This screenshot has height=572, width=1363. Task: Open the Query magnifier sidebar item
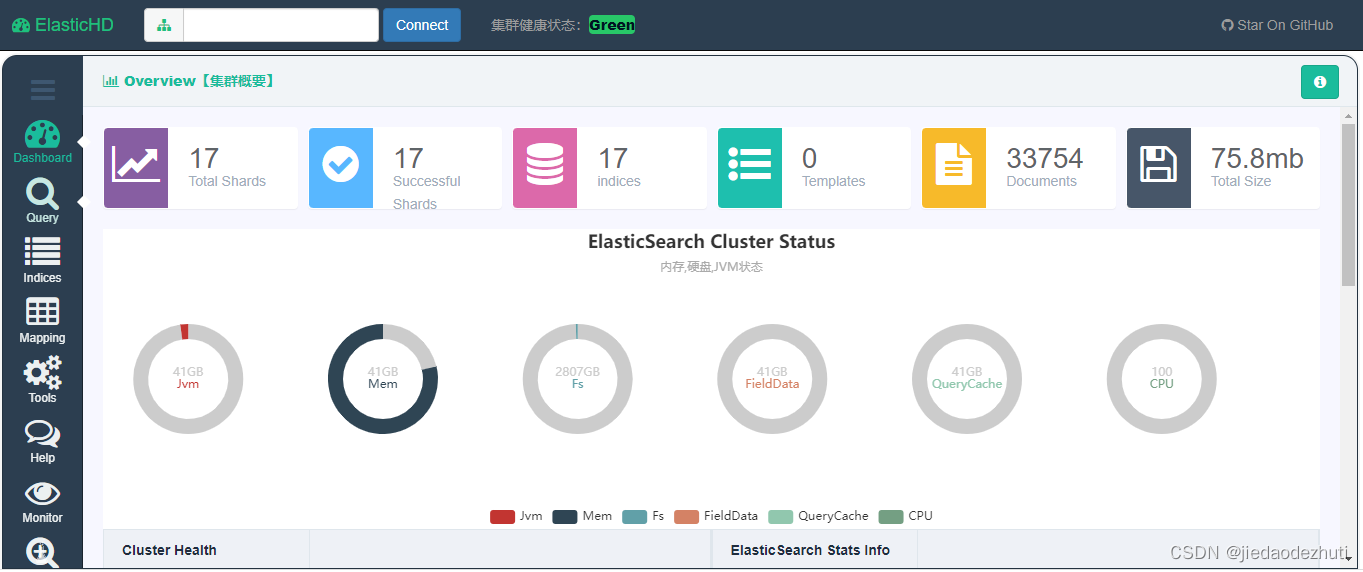(42, 201)
